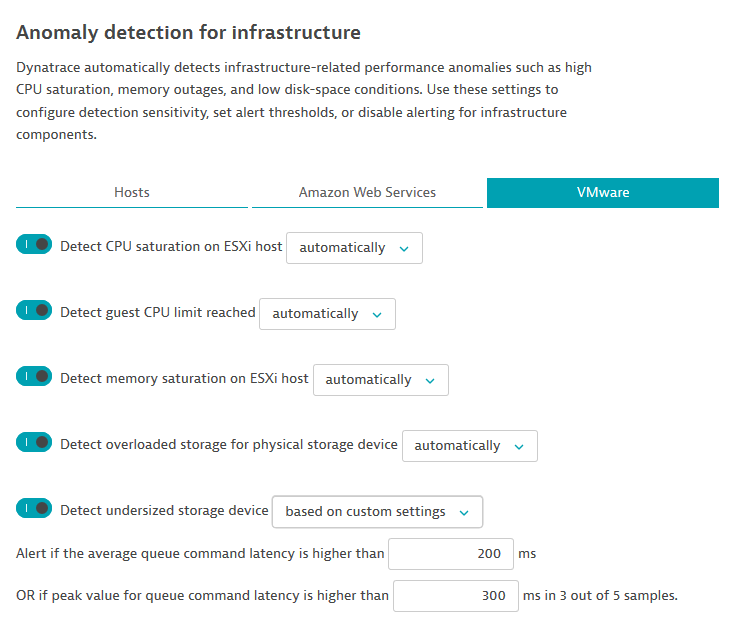Toggle off guest CPU limit reached detection
The width and height of the screenshot is (738, 639).
tap(34, 311)
